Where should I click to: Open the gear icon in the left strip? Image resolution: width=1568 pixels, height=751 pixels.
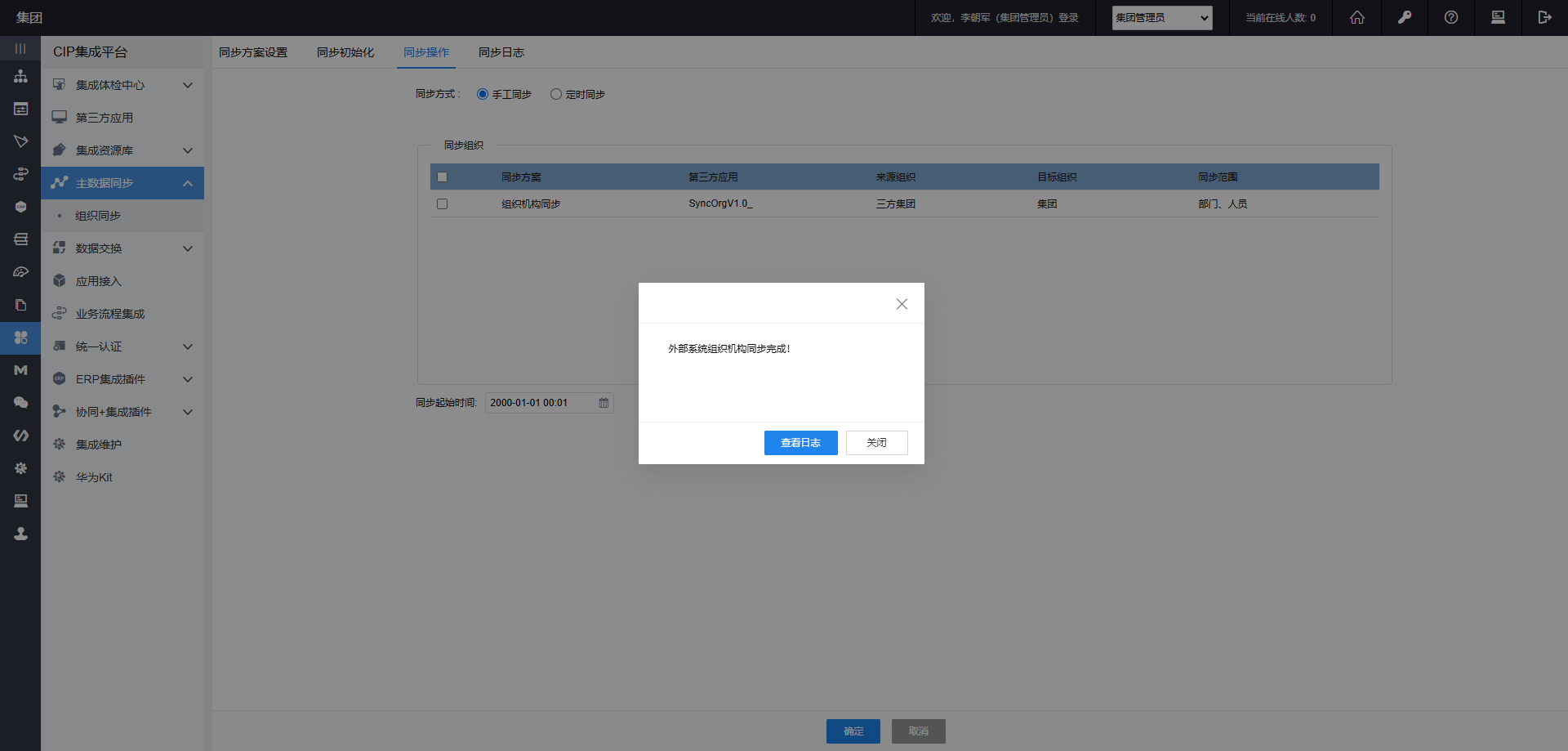(20, 468)
